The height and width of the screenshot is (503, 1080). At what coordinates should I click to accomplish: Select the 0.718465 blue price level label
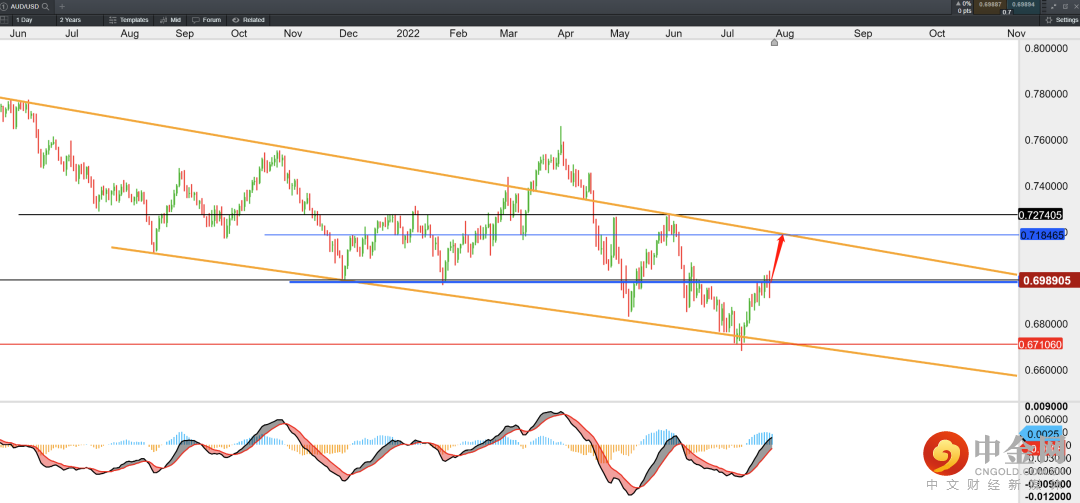1040,235
